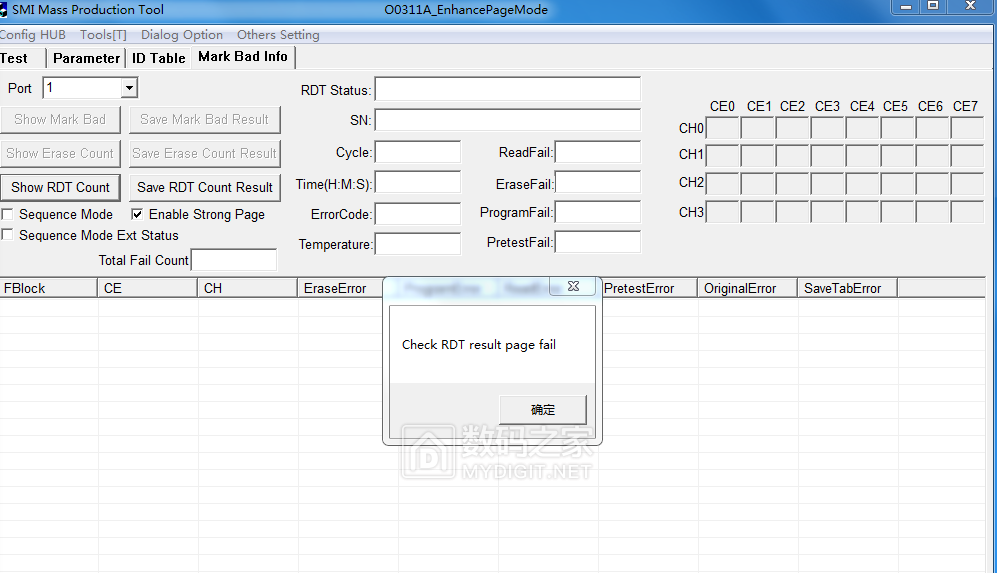Click the 'Check RDT result page fail' message
The width and height of the screenshot is (997, 573).
click(x=479, y=345)
